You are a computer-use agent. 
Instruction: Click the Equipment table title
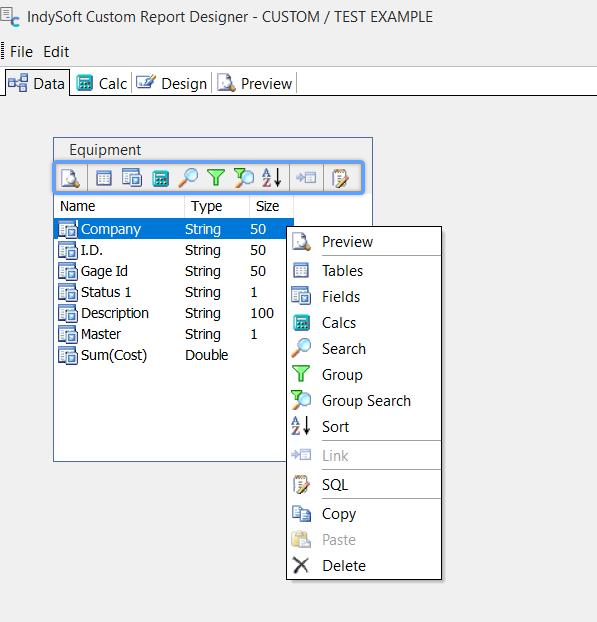[x=105, y=150]
